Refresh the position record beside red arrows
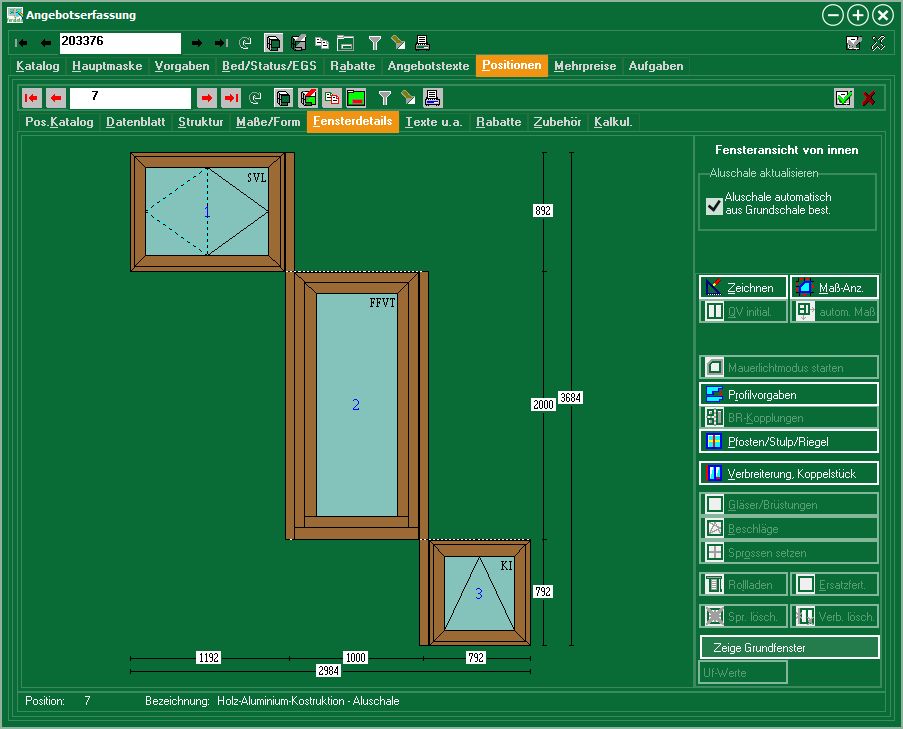Image resolution: width=903 pixels, height=729 pixels. coord(255,98)
